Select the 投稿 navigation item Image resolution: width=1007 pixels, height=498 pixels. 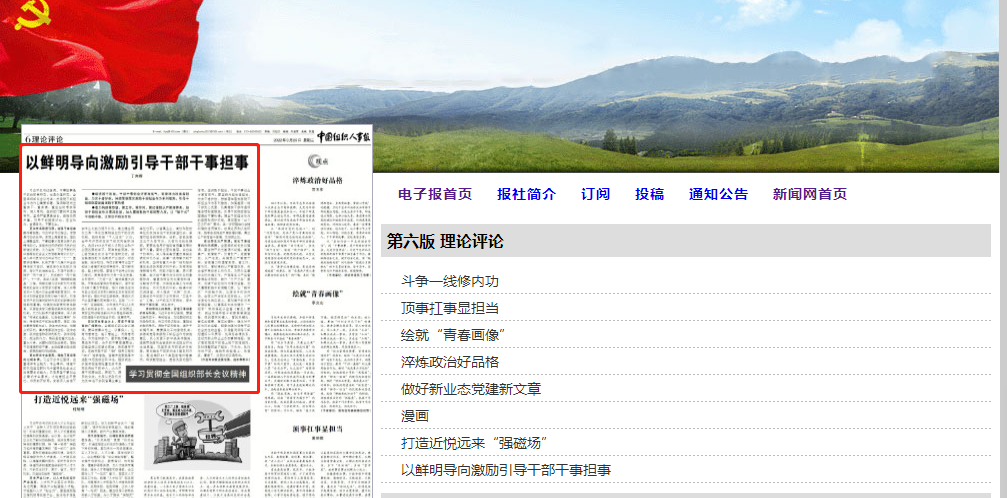pyautogui.click(x=649, y=194)
